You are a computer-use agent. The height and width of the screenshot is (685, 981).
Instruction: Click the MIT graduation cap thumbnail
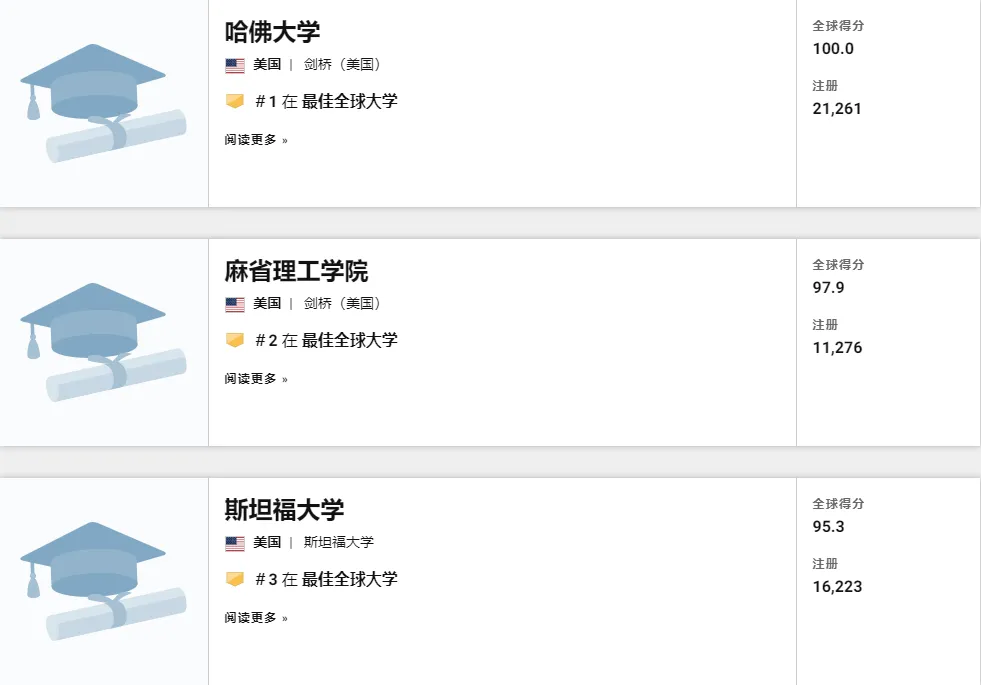(x=103, y=342)
